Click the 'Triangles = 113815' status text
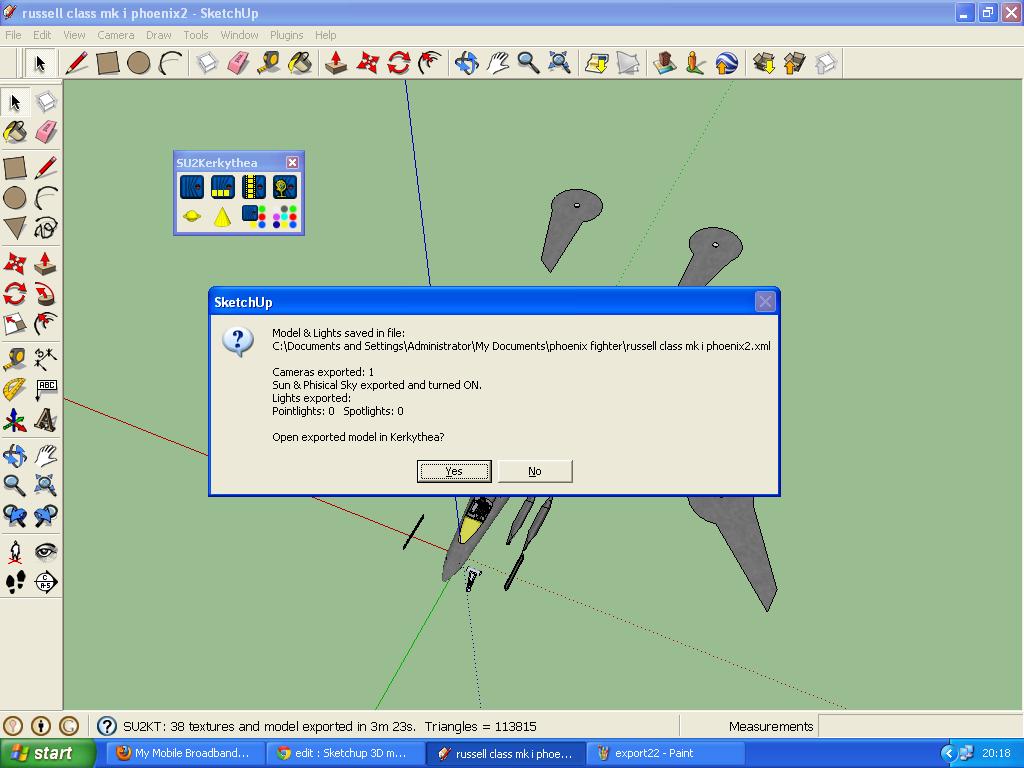The width and height of the screenshot is (1024, 768). pyautogui.click(x=480, y=726)
